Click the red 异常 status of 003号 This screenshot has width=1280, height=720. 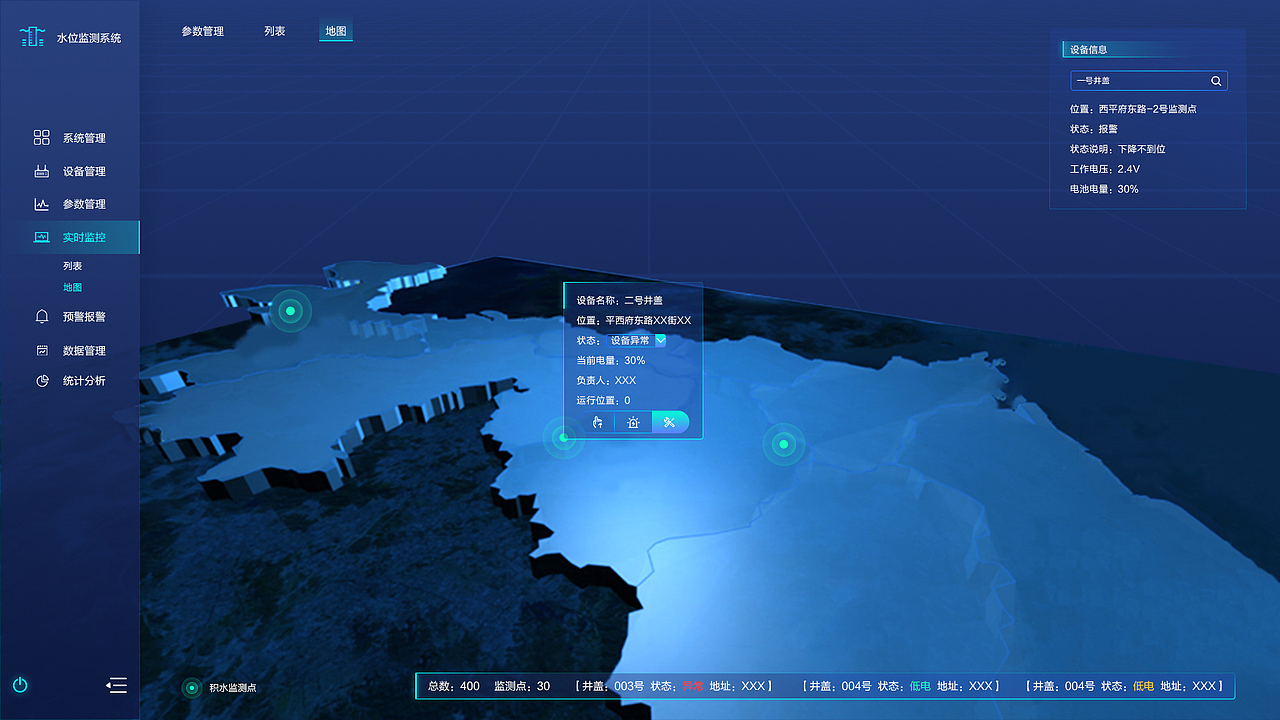pos(693,686)
